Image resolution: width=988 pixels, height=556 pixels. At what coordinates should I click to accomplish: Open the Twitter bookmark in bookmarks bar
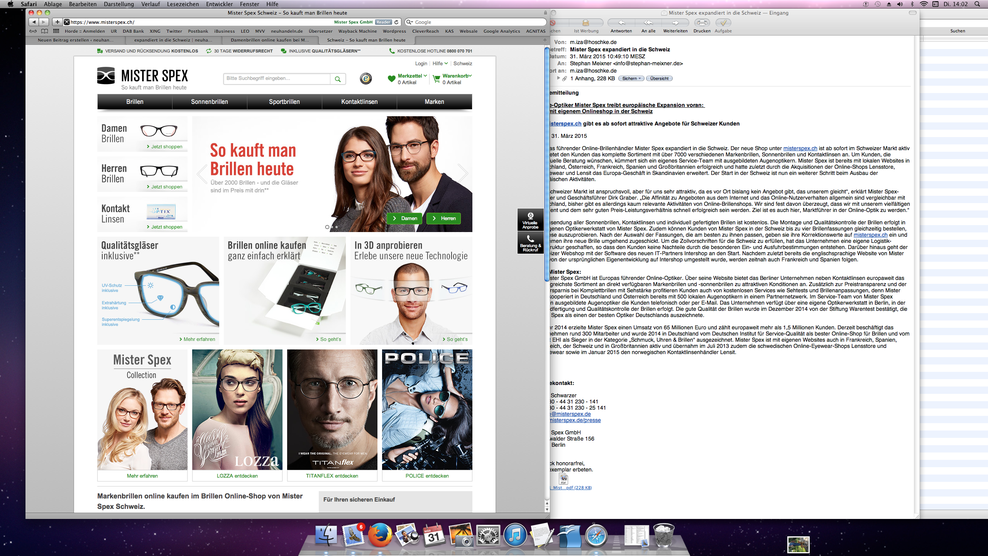click(x=174, y=31)
